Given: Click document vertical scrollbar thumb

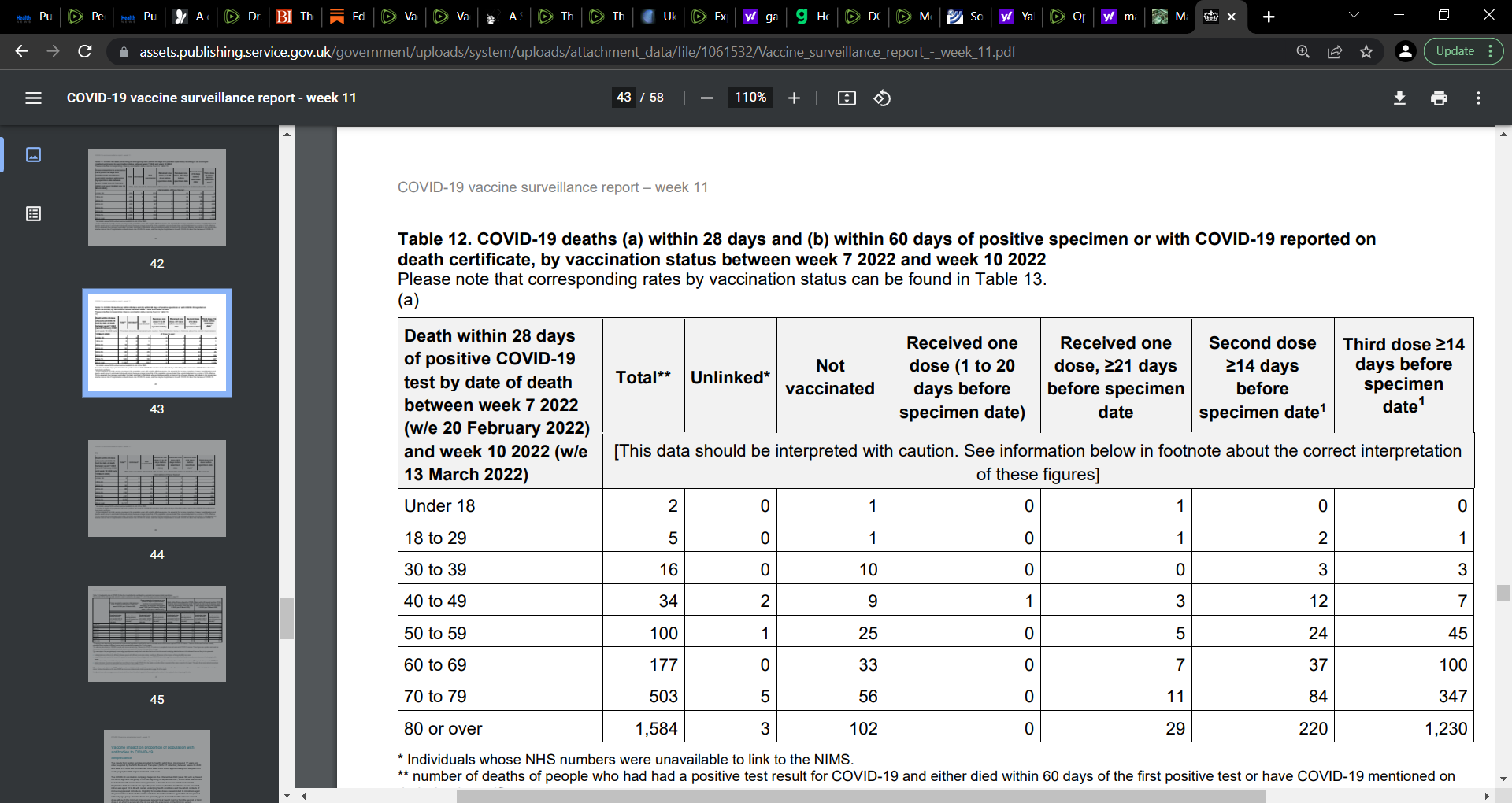Looking at the screenshot, I should [1503, 593].
